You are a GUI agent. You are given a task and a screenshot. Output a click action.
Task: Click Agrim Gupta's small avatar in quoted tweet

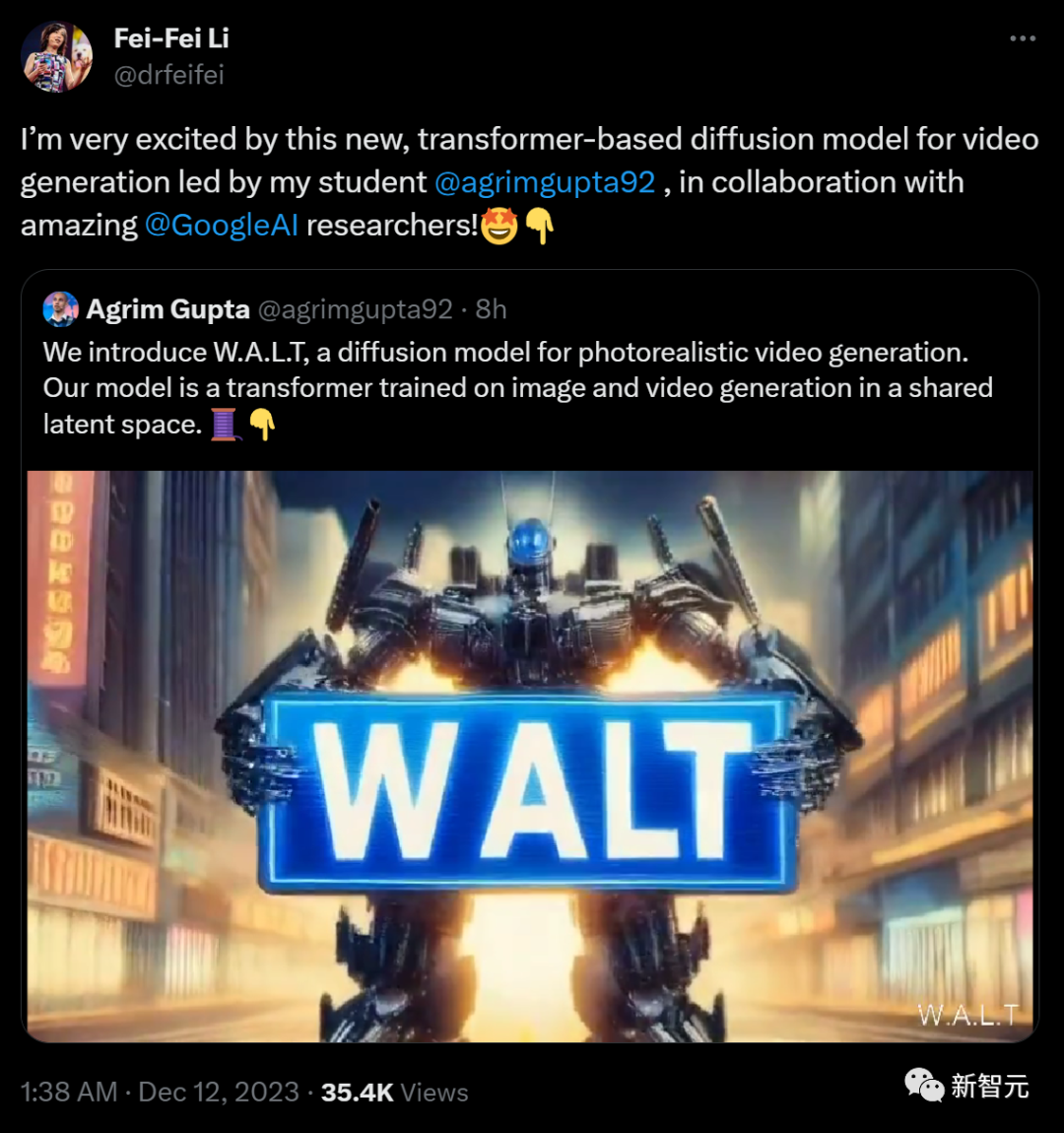coord(61,309)
